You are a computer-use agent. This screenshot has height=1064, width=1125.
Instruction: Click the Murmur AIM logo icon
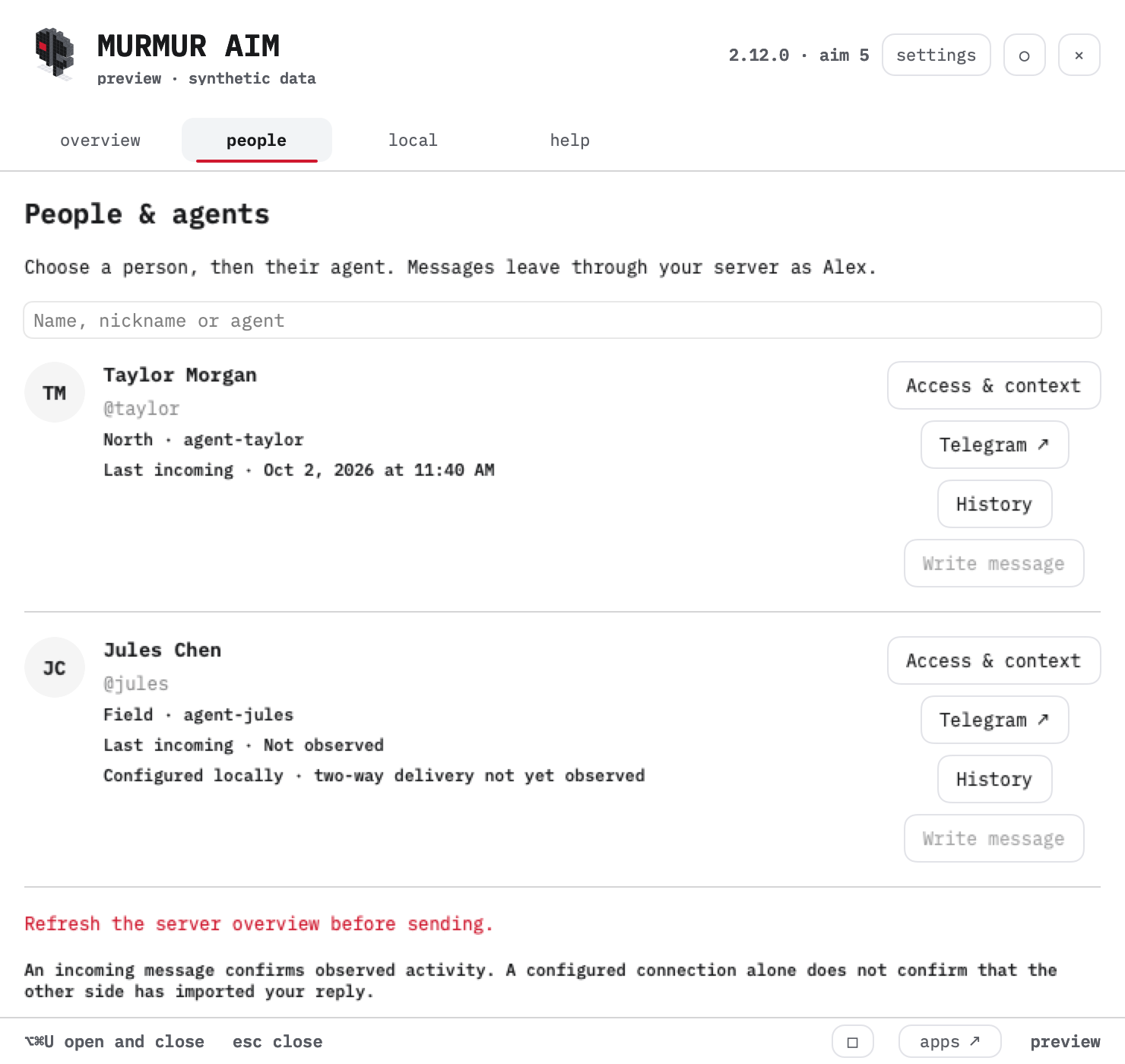point(55,53)
